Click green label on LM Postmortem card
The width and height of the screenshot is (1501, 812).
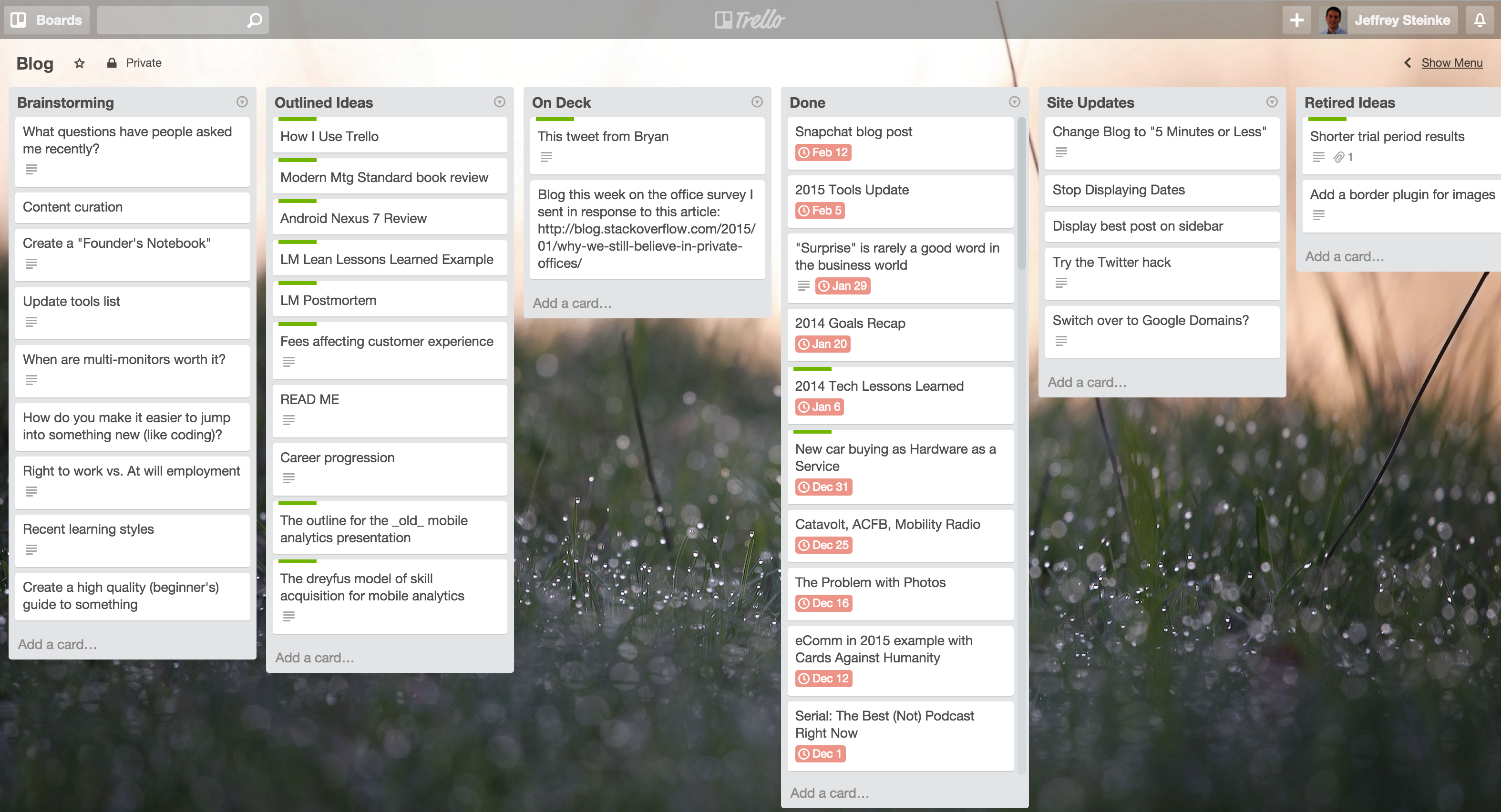(x=297, y=283)
